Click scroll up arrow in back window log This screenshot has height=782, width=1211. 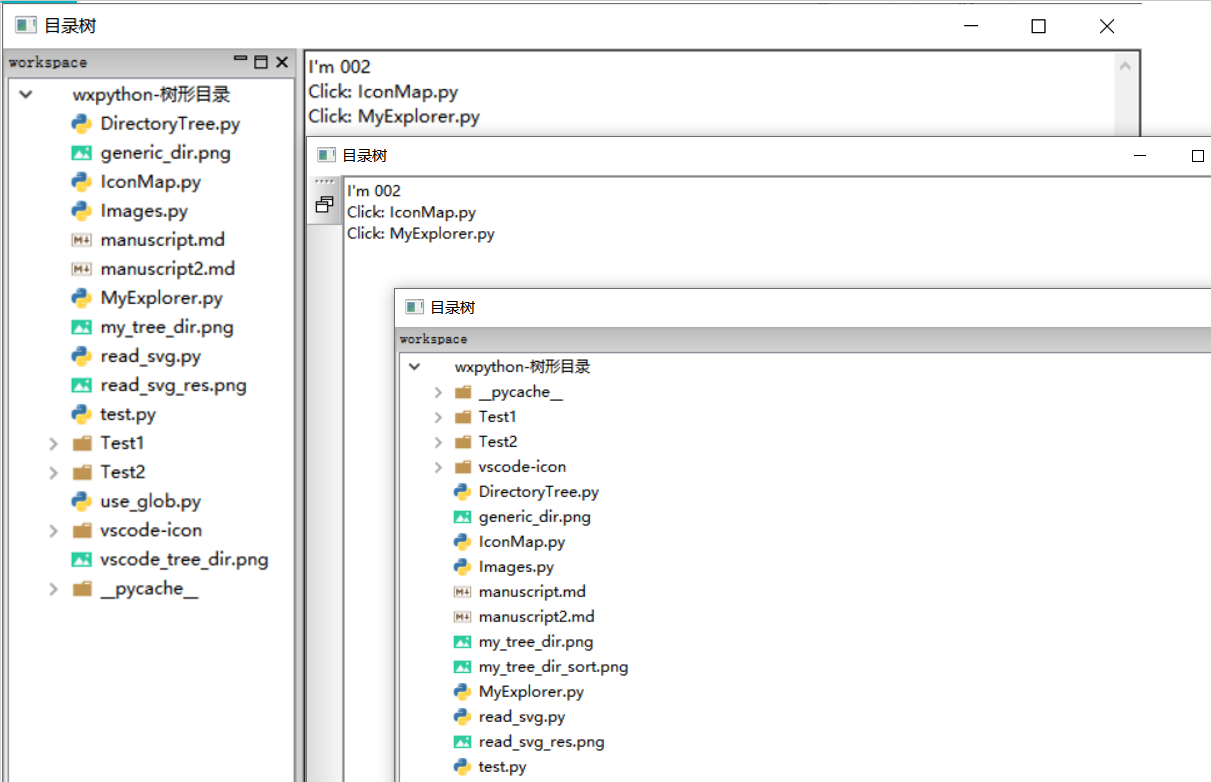1125,67
